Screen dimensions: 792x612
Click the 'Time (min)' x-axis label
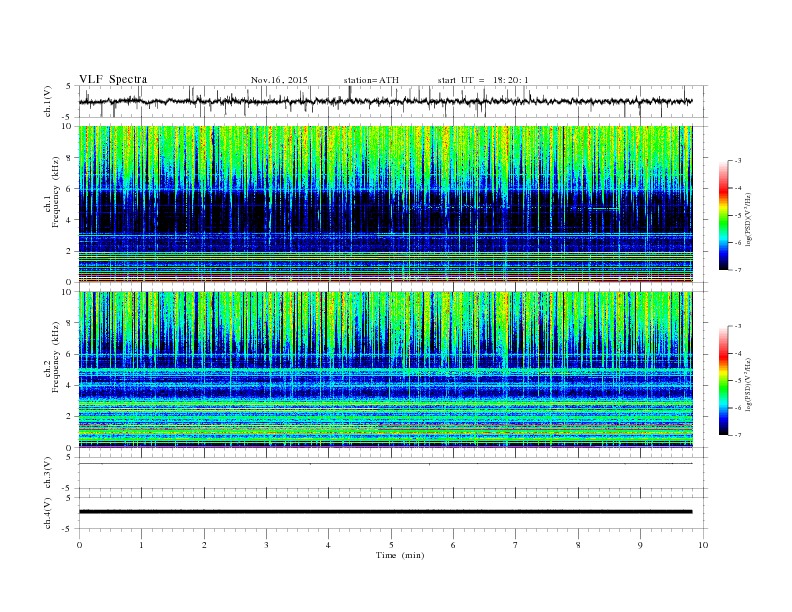tap(400, 555)
